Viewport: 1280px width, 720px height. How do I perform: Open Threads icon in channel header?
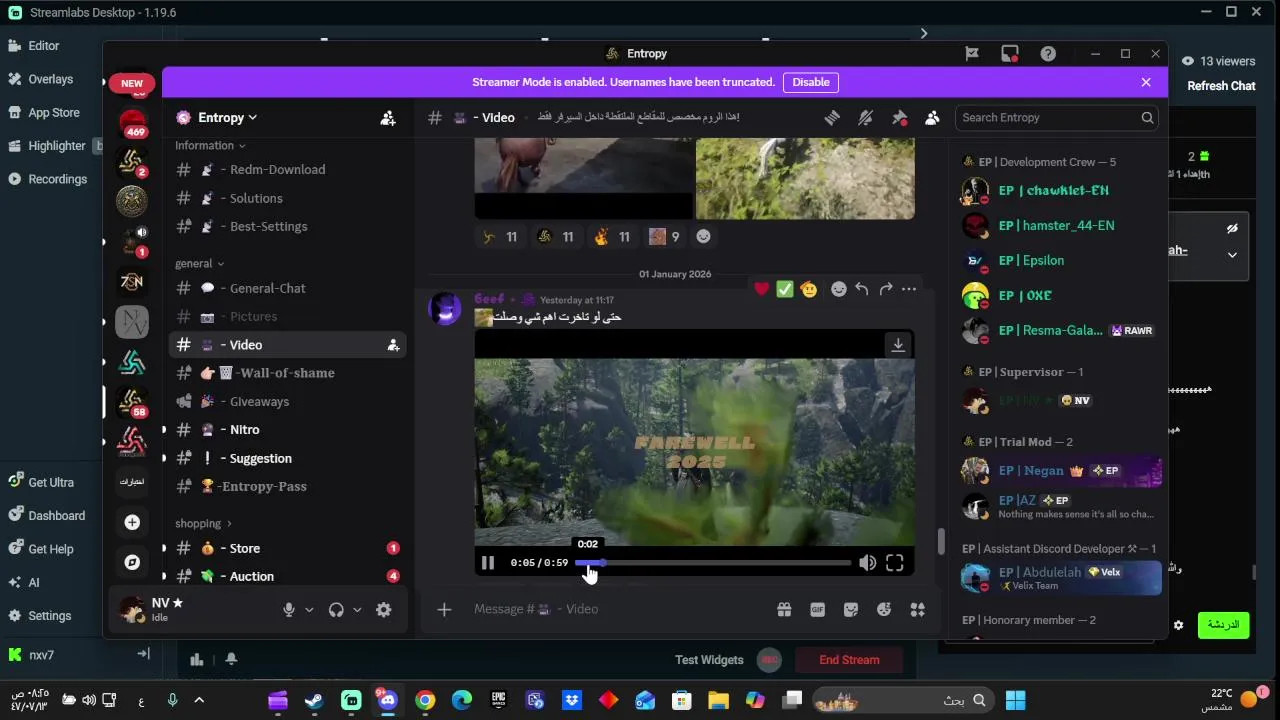click(x=832, y=118)
